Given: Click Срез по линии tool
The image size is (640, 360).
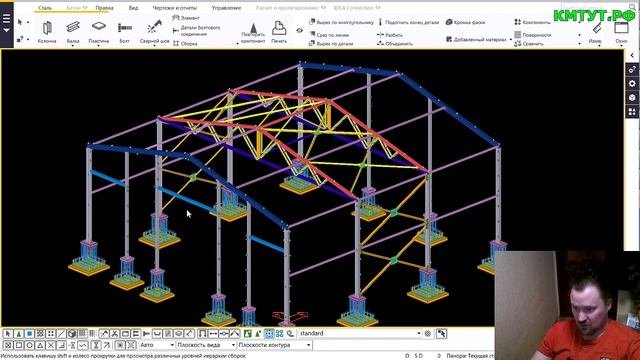Looking at the screenshot, I should pyautogui.click(x=329, y=35).
